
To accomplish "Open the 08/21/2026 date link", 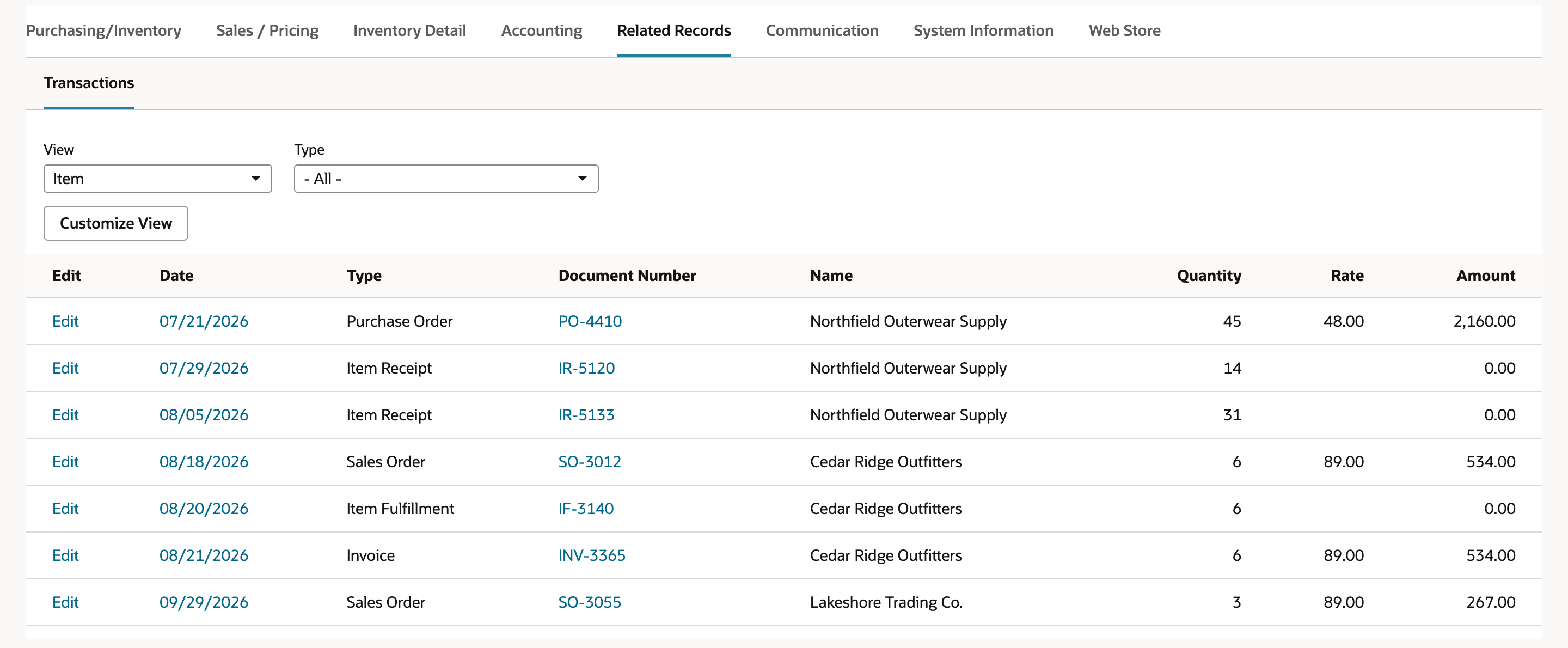I will click(204, 555).
